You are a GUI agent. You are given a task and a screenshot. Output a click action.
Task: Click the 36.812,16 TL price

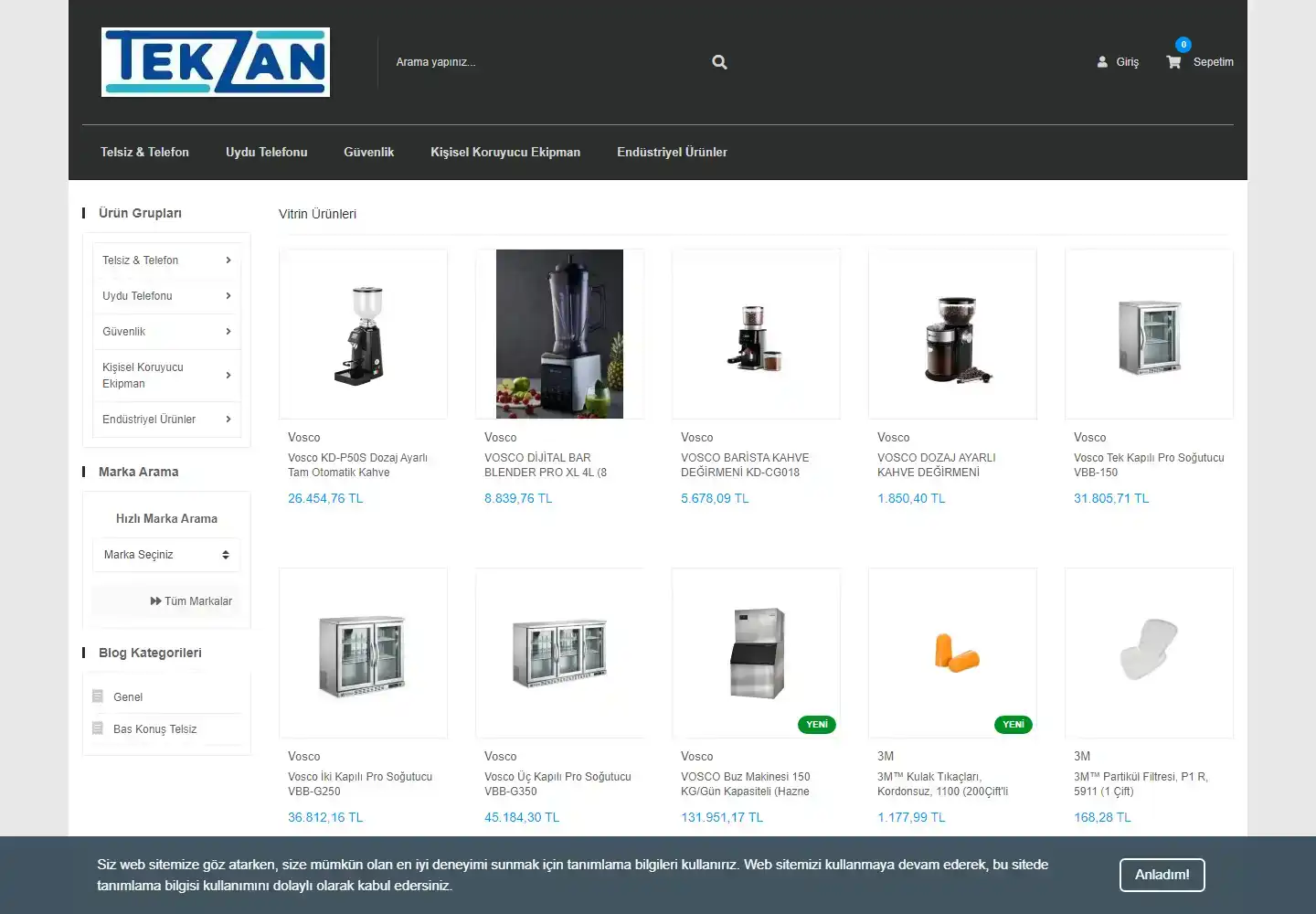pos(325,818)
